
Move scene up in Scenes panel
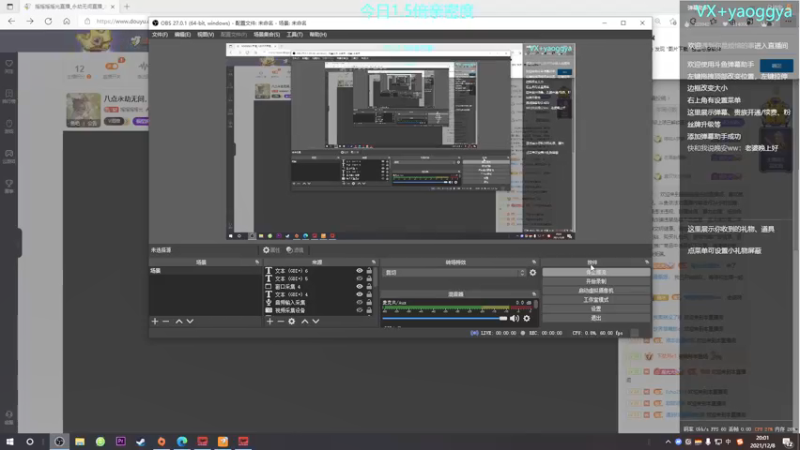pyautogui.click(x=179, y=321)
